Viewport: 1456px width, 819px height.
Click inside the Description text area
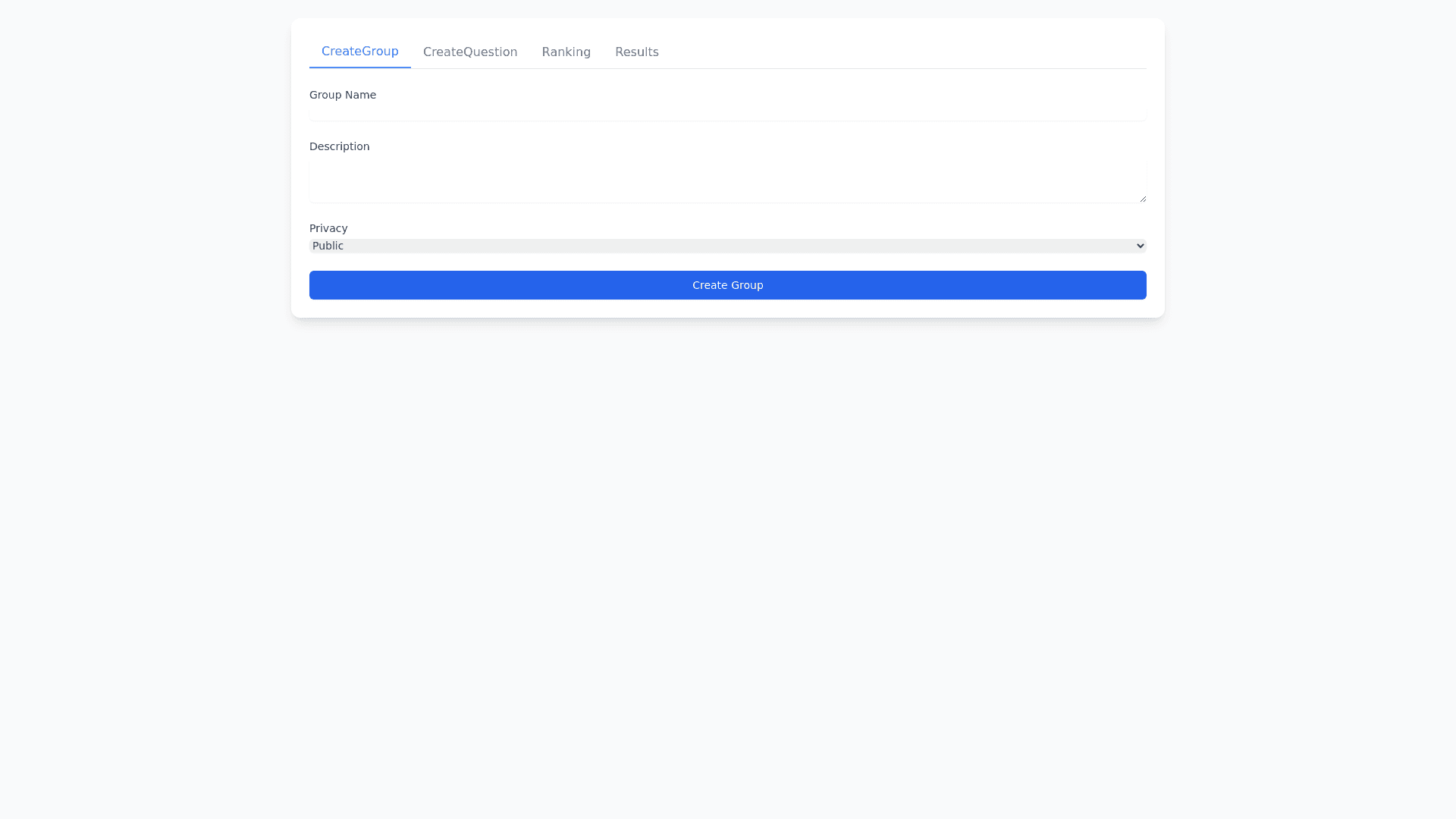(x=727, y=182)
